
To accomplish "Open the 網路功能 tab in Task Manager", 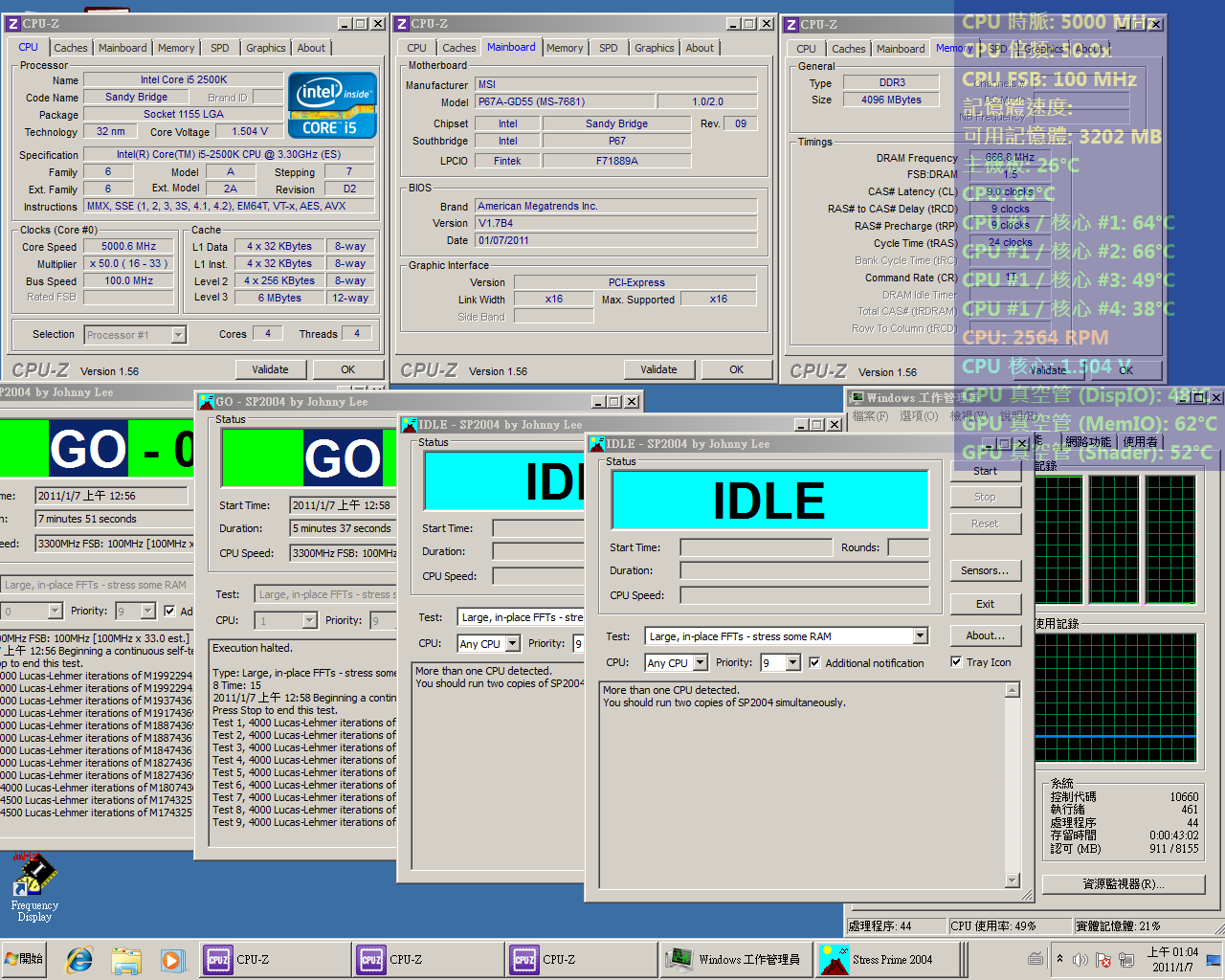I will 1089,441.
